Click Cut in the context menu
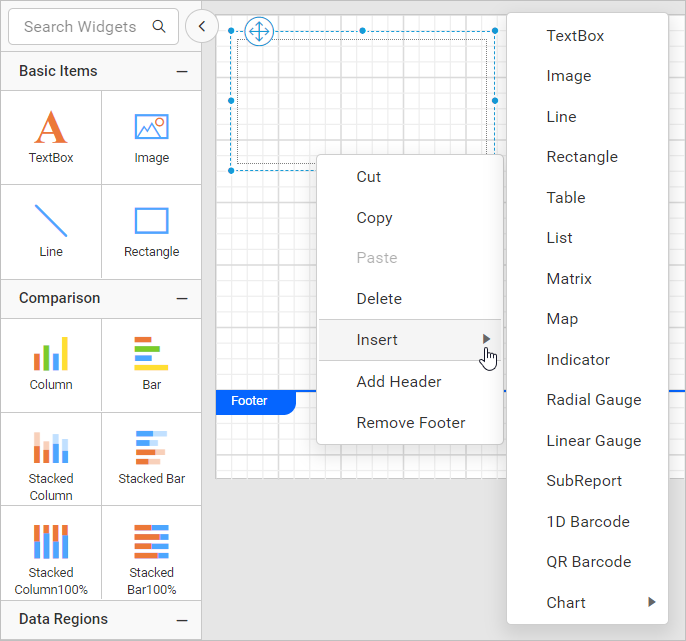This screenshot has width=686, height=641. 369,177
